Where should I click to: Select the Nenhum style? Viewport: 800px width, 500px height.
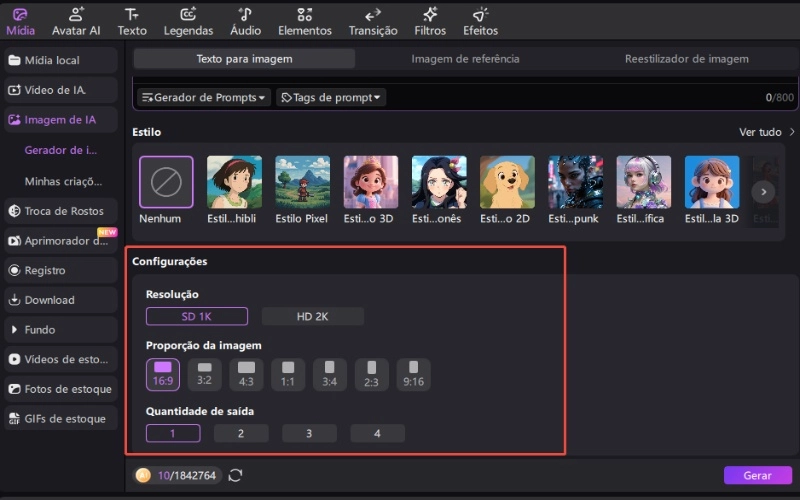click(166, 182)
